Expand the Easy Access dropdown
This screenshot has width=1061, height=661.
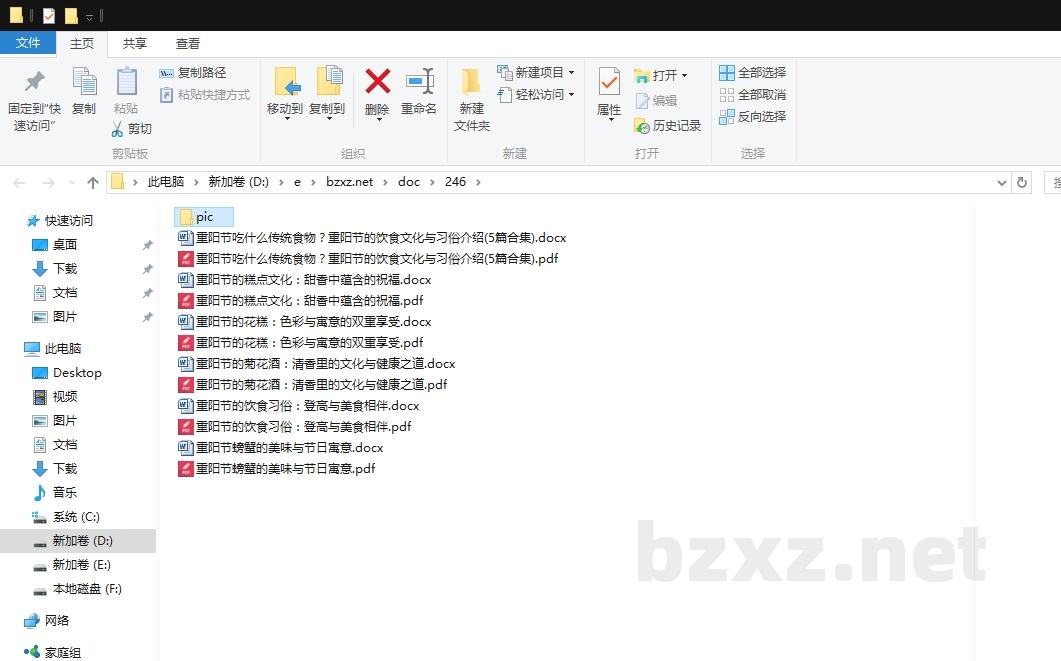[x=571, y=95]
